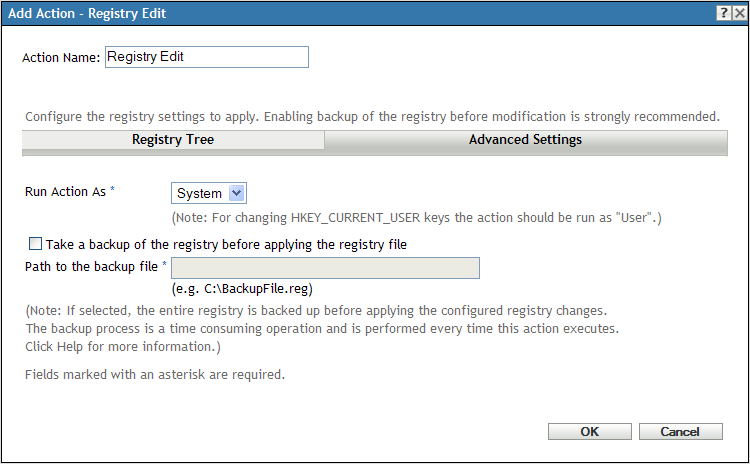Close the Add Action dialog
Image resolution: width=750 pixels, height=464 pixels.
coord(738,13)
